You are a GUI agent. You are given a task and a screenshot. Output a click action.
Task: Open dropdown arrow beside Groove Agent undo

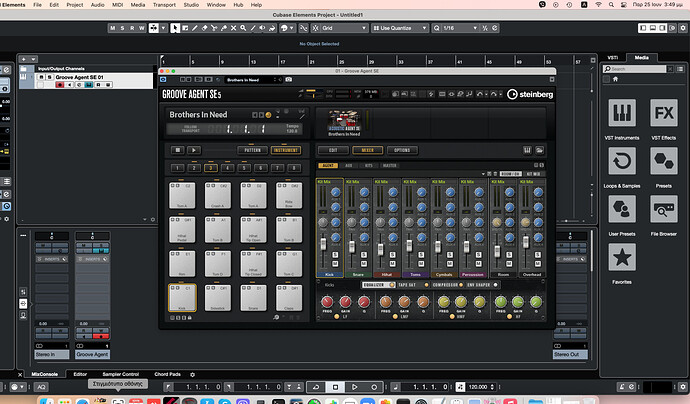[486, 94]
